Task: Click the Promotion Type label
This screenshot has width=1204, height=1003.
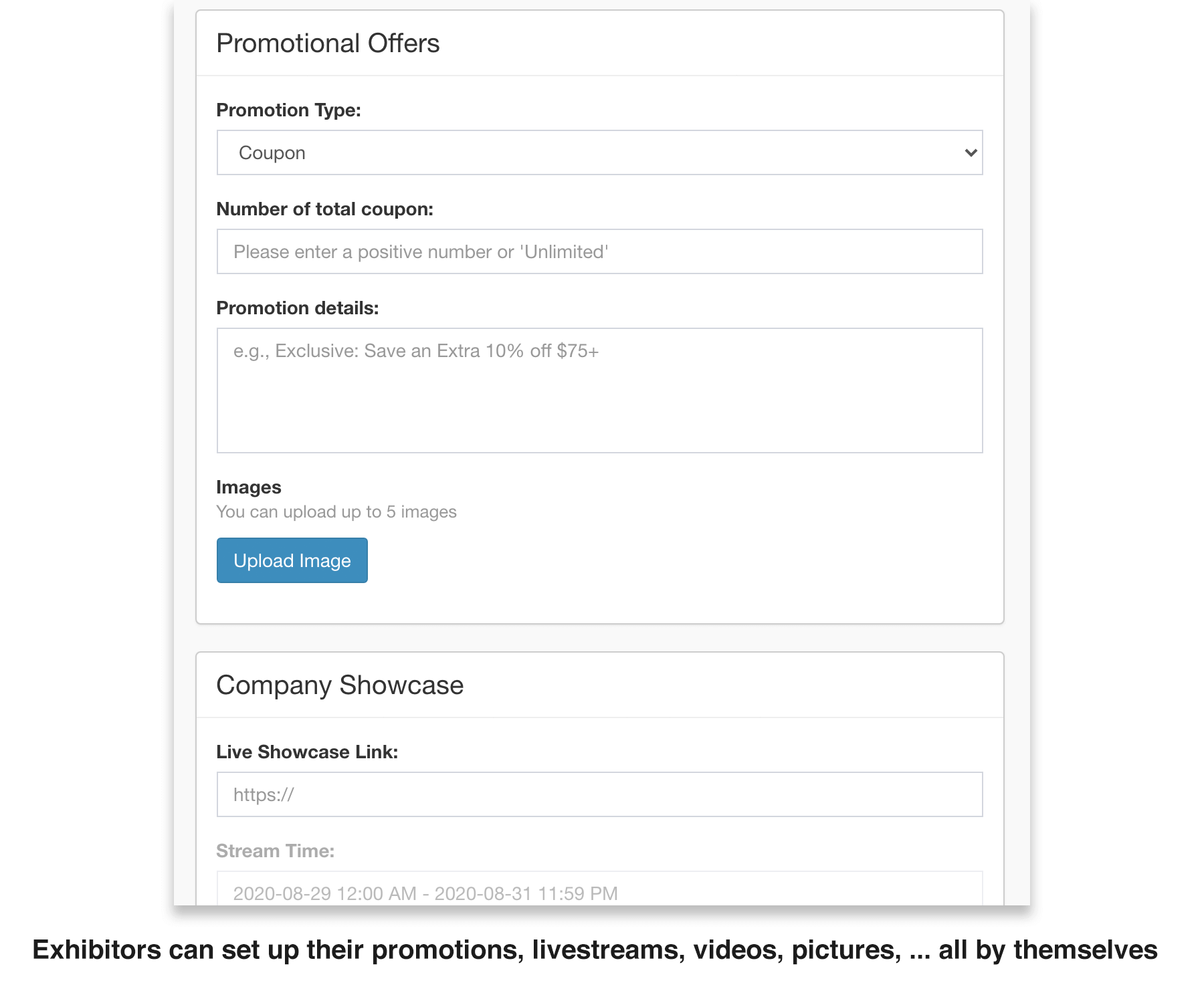Action: (x=288, y=110)
